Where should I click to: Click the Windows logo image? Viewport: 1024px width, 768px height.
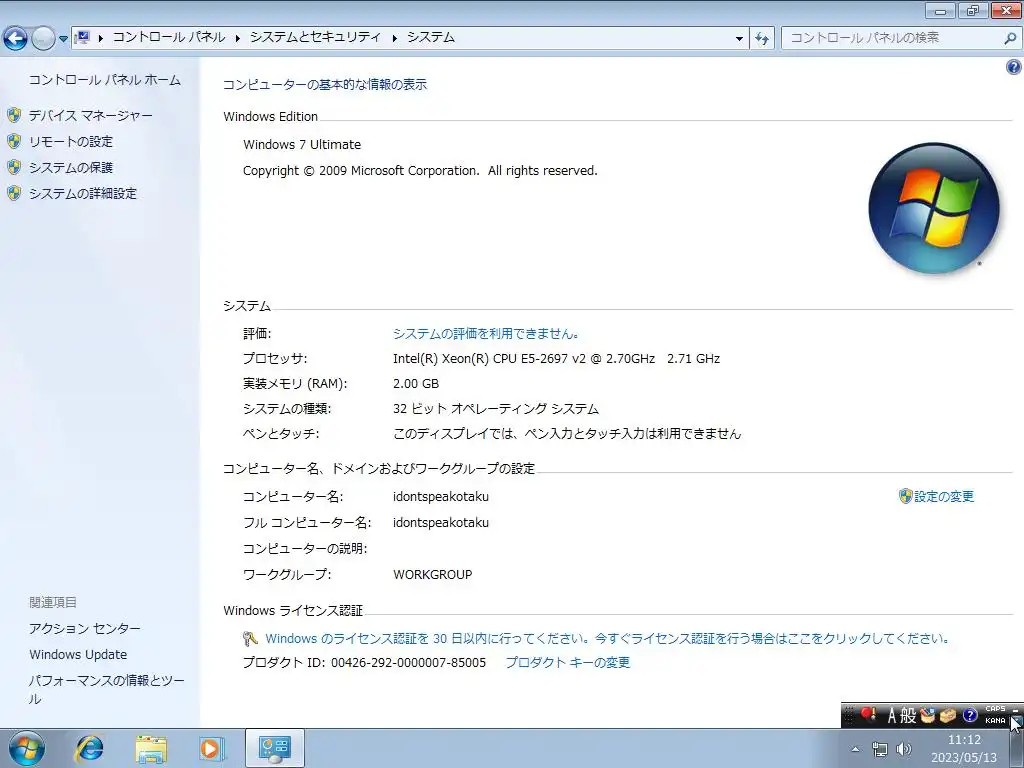click(934, 208)
